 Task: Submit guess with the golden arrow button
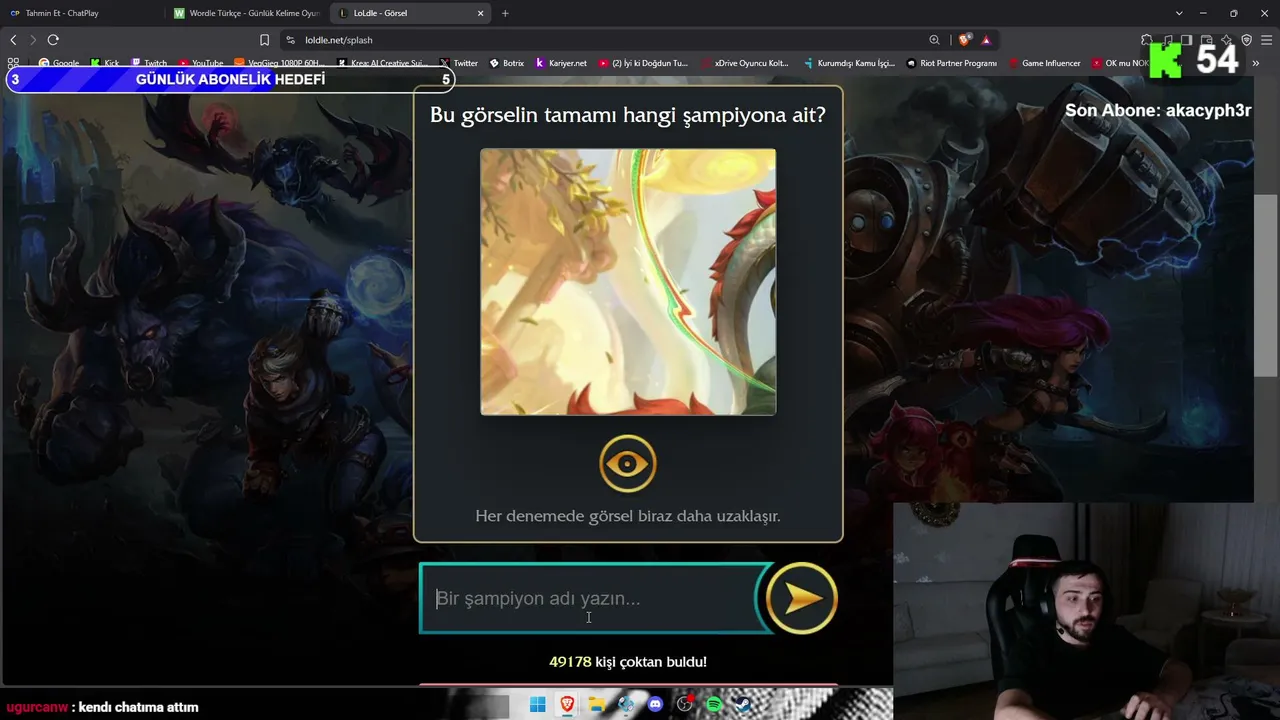[801, 598]
